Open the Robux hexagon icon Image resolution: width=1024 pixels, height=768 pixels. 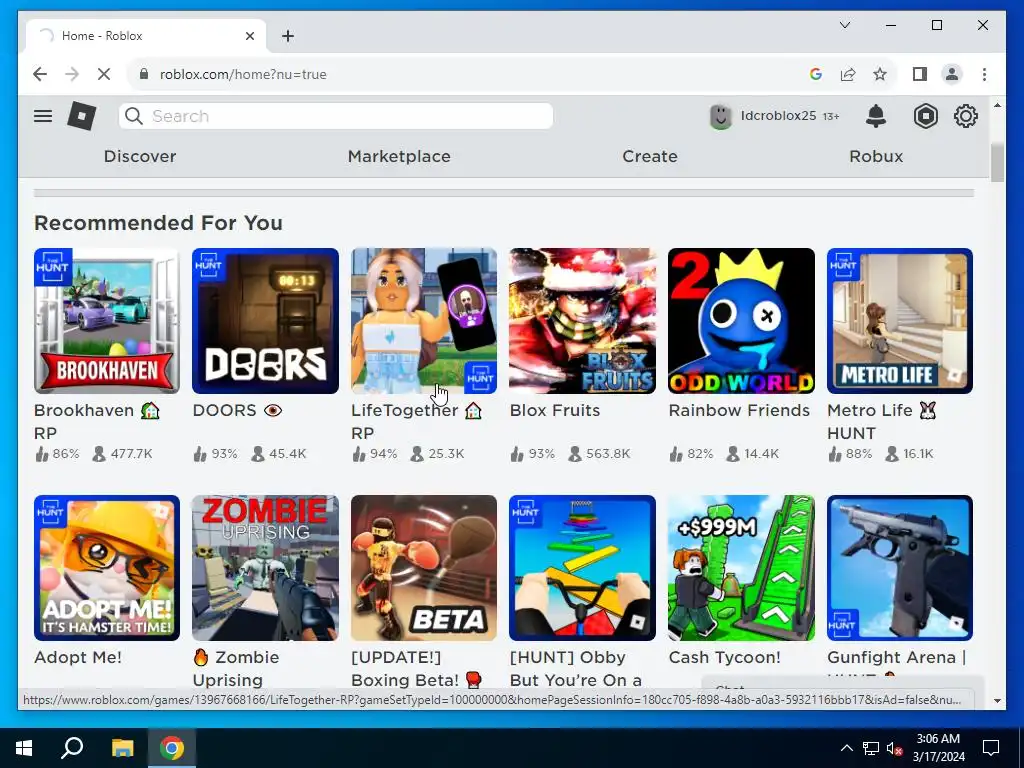tap(925, 116)
